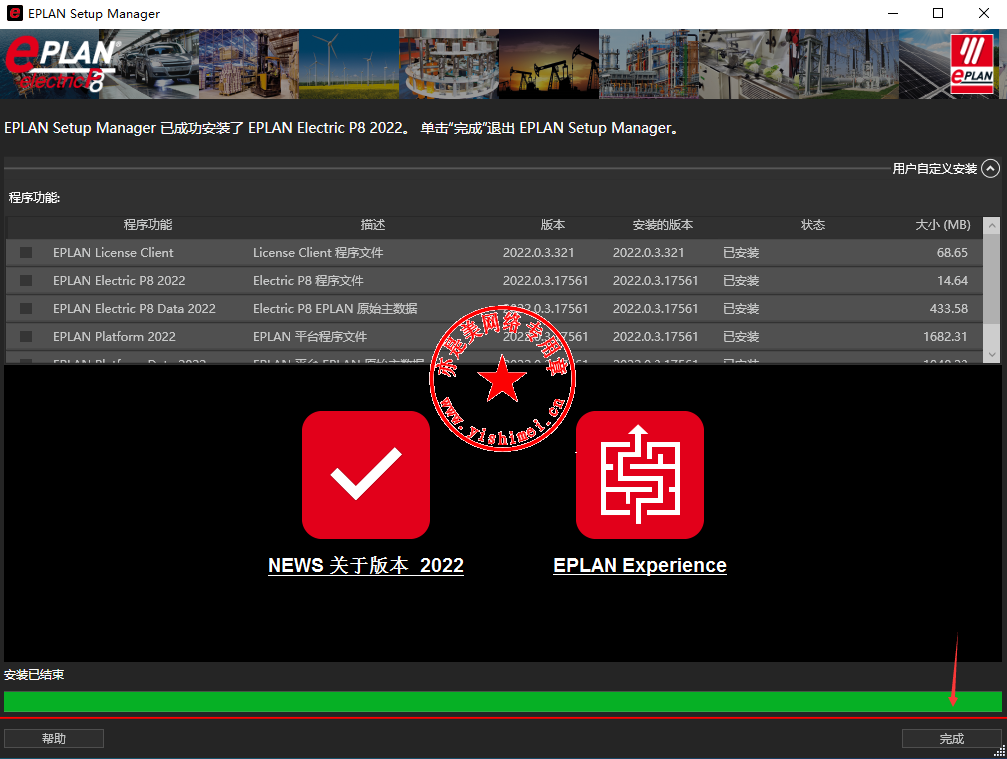Click the red EPLAN logo in banner corner

972,64
